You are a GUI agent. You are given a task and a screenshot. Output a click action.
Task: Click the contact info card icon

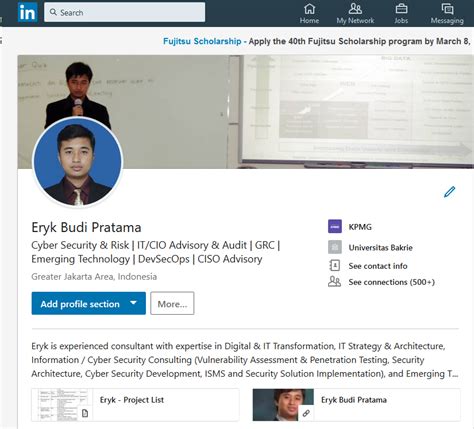pyautogui.click(x=334, y=266)
